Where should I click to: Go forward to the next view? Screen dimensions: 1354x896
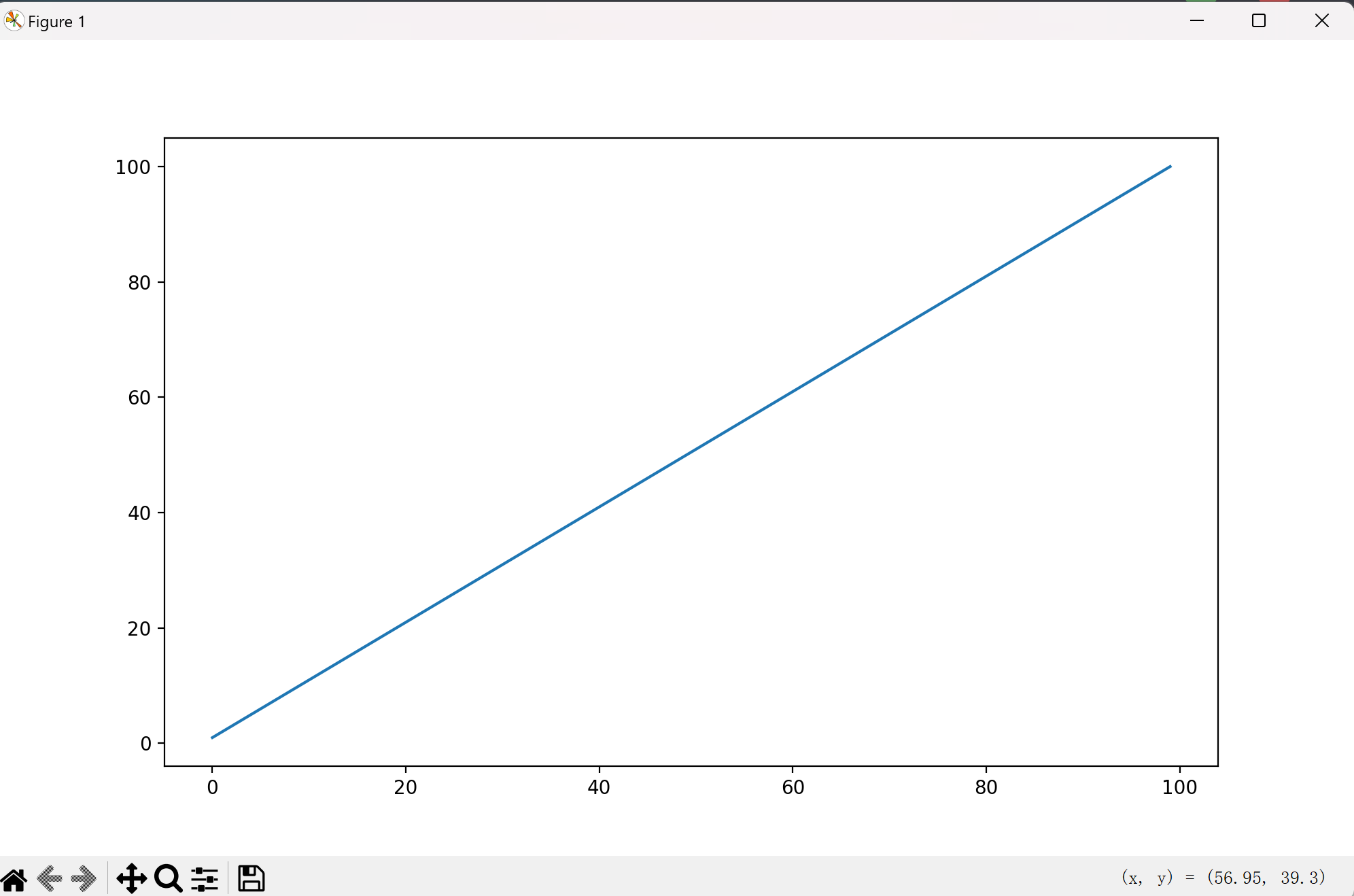point(84,878)
